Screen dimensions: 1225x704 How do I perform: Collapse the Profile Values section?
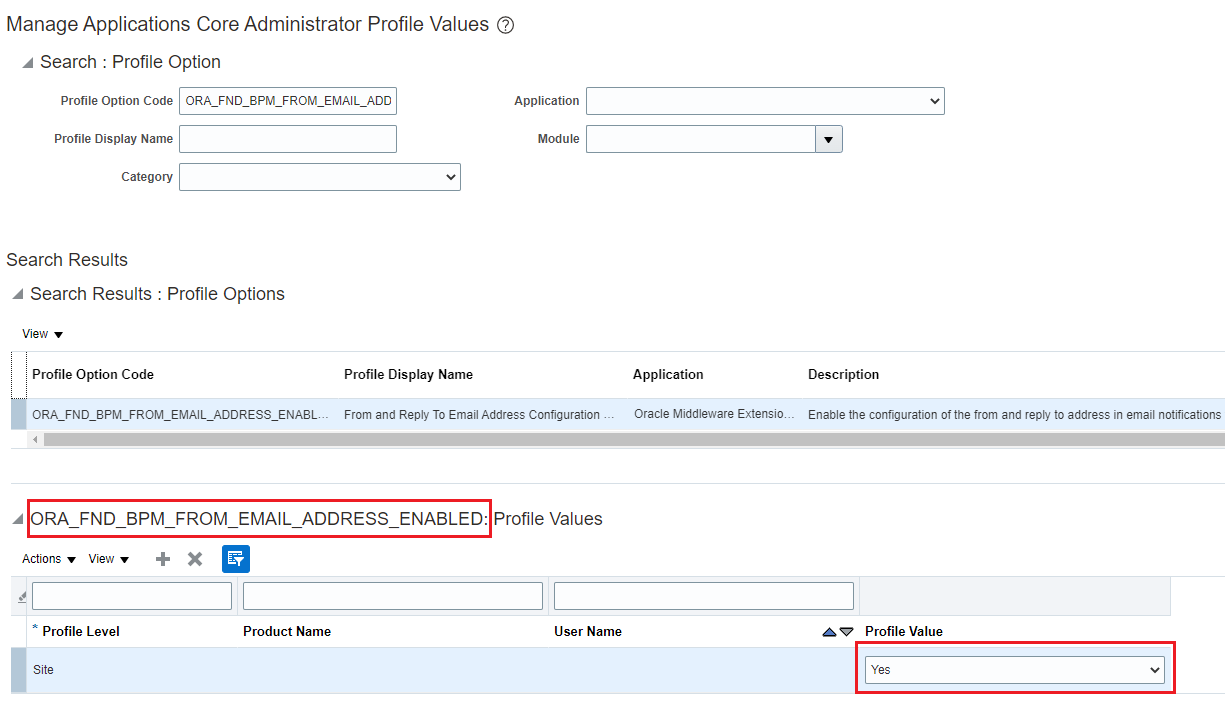click(17, 520)
